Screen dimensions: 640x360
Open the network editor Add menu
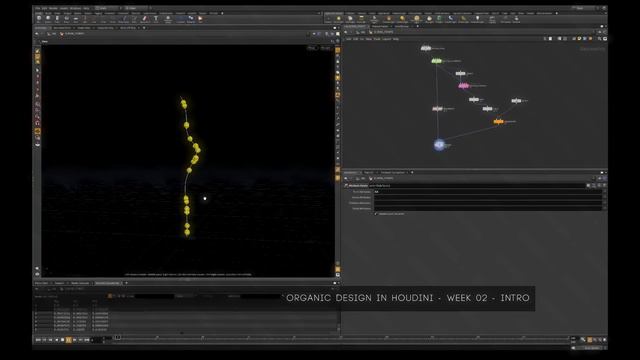(349, 39)
